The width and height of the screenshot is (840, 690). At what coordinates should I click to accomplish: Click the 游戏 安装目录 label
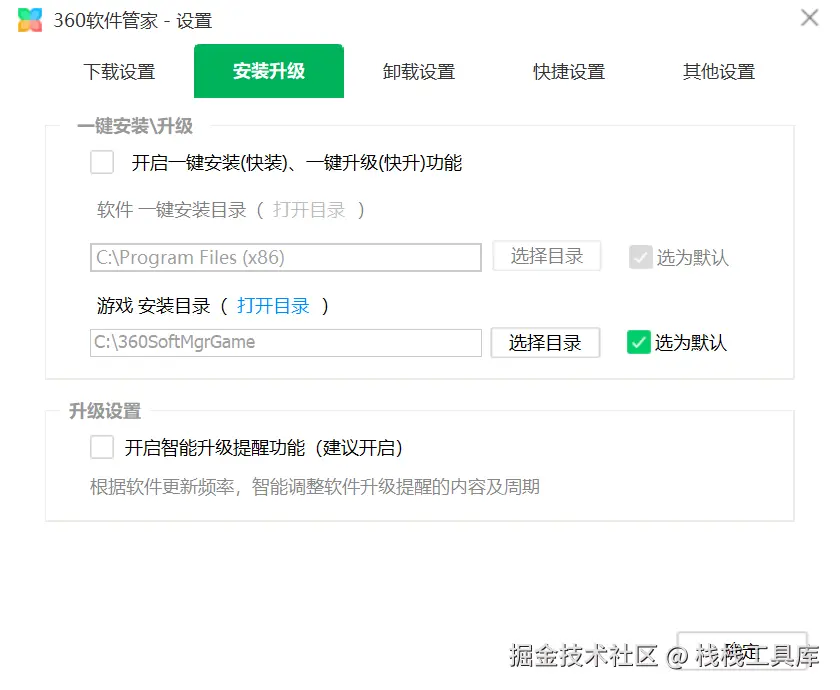[154, 306]
